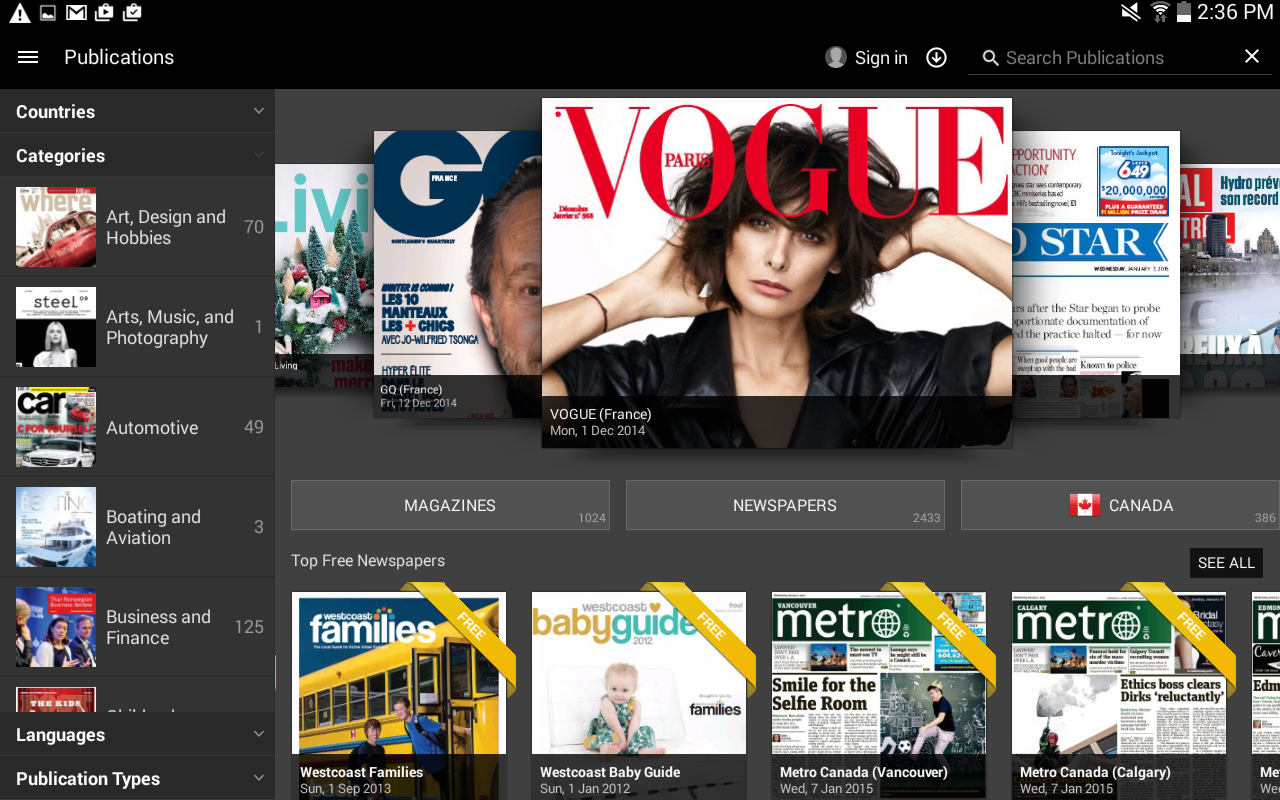Open Metro Canada (Vancouver) newspaper
The image size is (1280, 800).
tap(879, 696)
